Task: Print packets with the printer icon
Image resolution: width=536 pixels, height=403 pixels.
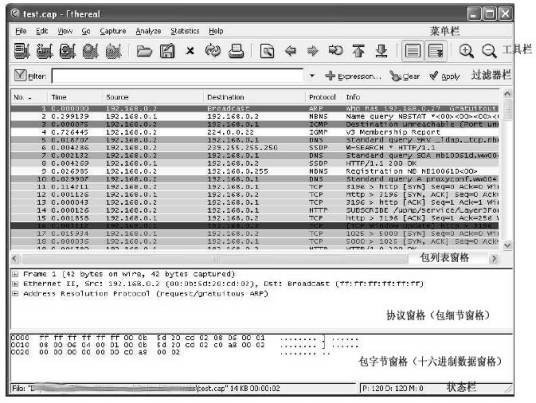Action: pos(236,51)
